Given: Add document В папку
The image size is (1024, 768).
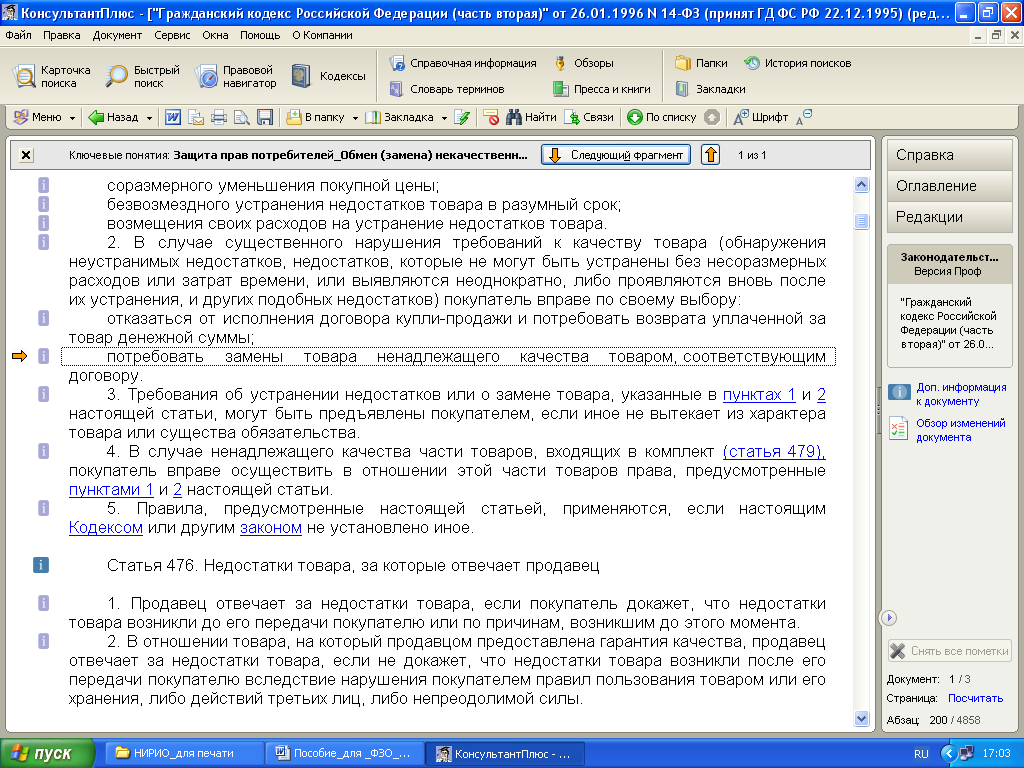Looking at the screenshot, I should coord(315,117).
